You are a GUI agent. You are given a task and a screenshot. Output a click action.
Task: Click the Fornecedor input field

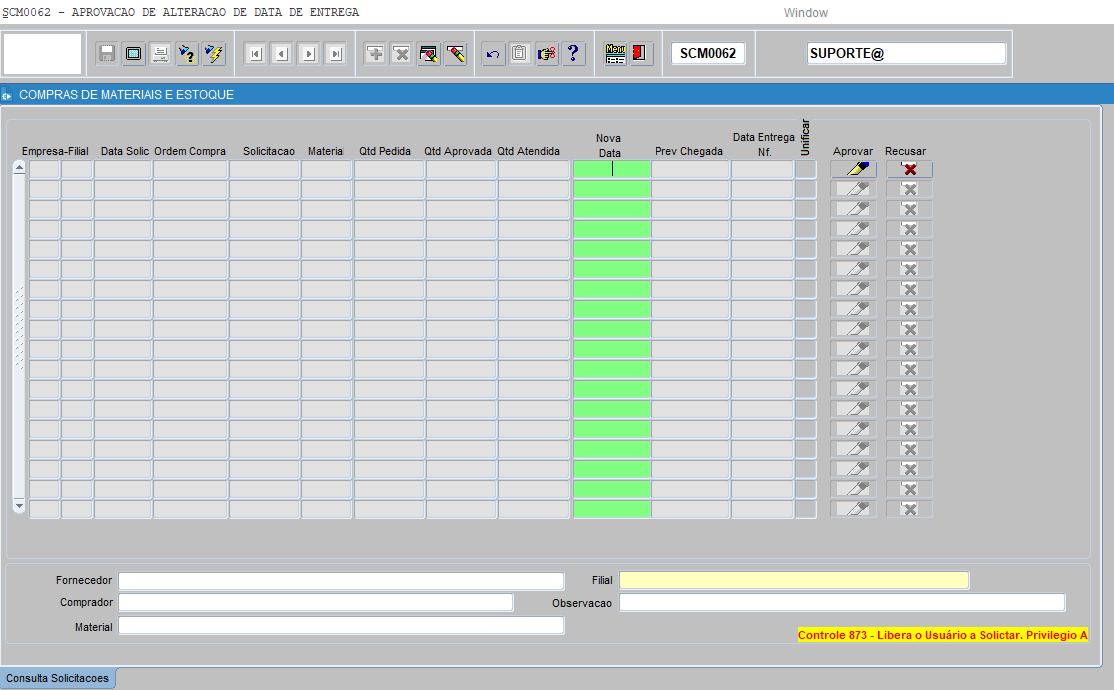coord(341,581)
